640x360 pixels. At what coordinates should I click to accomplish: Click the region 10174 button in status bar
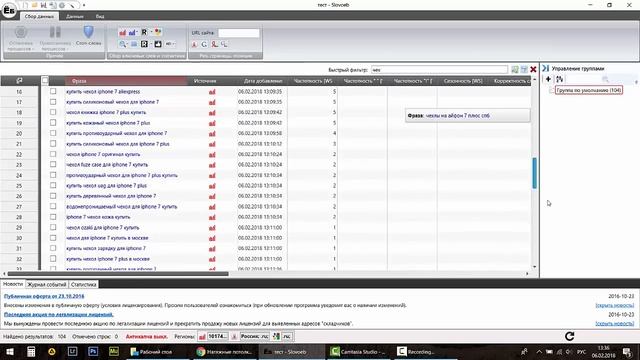tap(217, 336)
